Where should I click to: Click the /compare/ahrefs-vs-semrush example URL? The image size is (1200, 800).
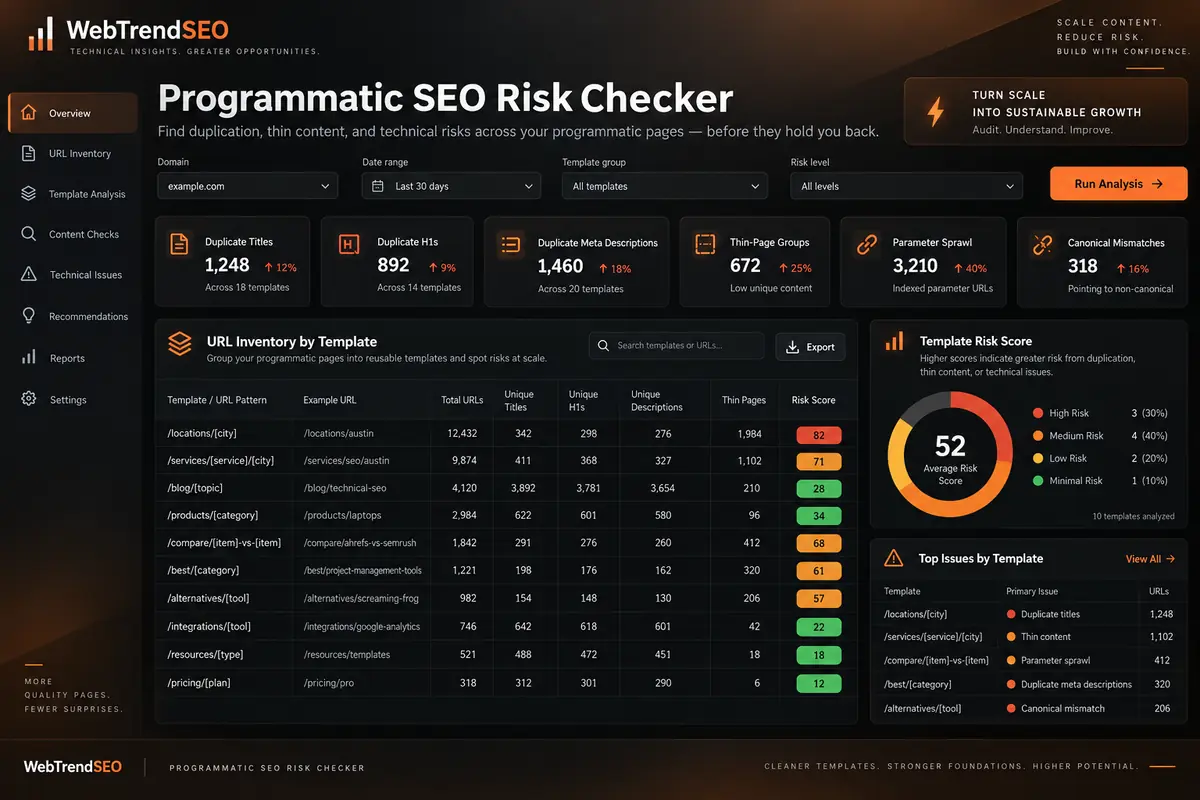pyautogui.click(x=360, y=543)
